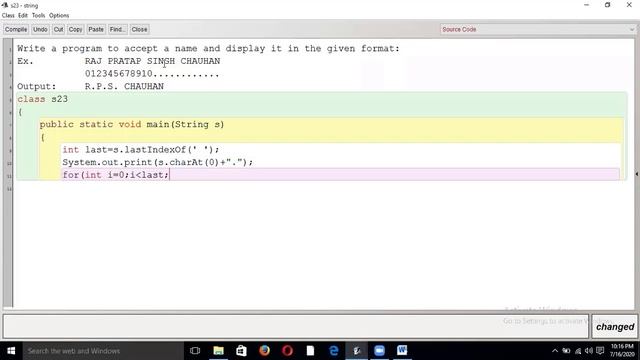Image resolution: width=640 pixels, height=360 pixels.
Task: Click the Compile button
Action: pyautogui.click(x=16, y=29)
